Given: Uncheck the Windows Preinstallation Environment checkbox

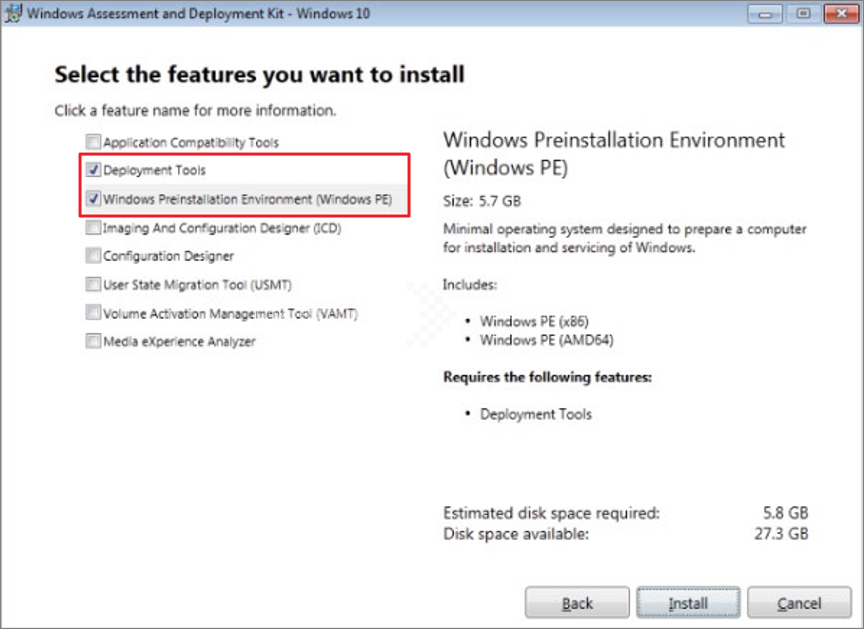Looking at the screenshot, I should pos(94,199).
